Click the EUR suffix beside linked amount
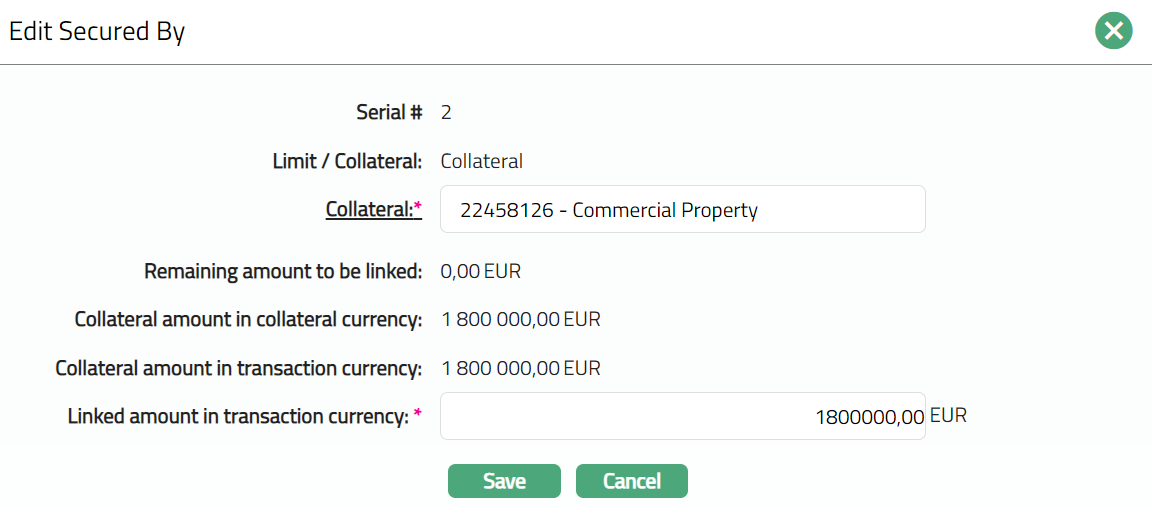Image resolution: width=1152 pixels, height=508 pixels. point(948,415)
